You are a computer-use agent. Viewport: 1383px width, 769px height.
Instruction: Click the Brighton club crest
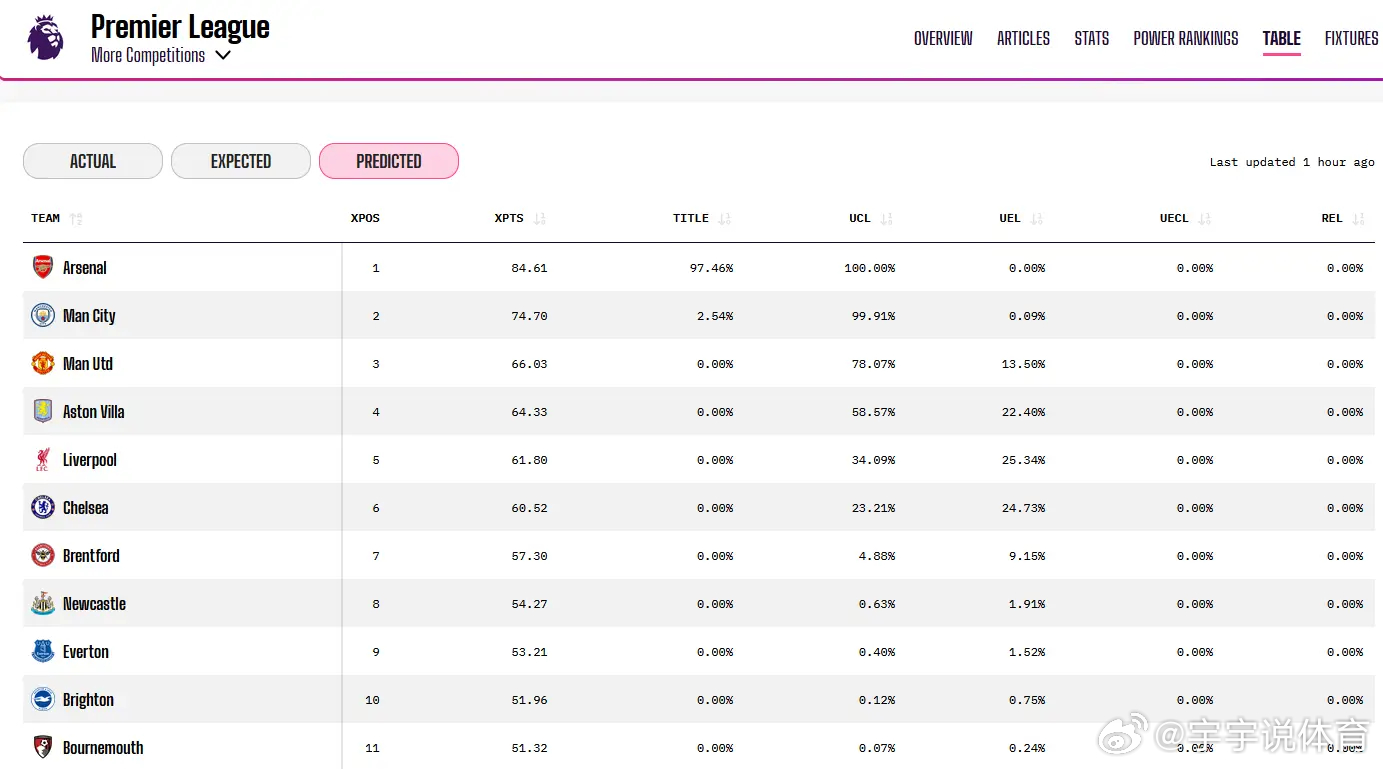click(42, 699)
